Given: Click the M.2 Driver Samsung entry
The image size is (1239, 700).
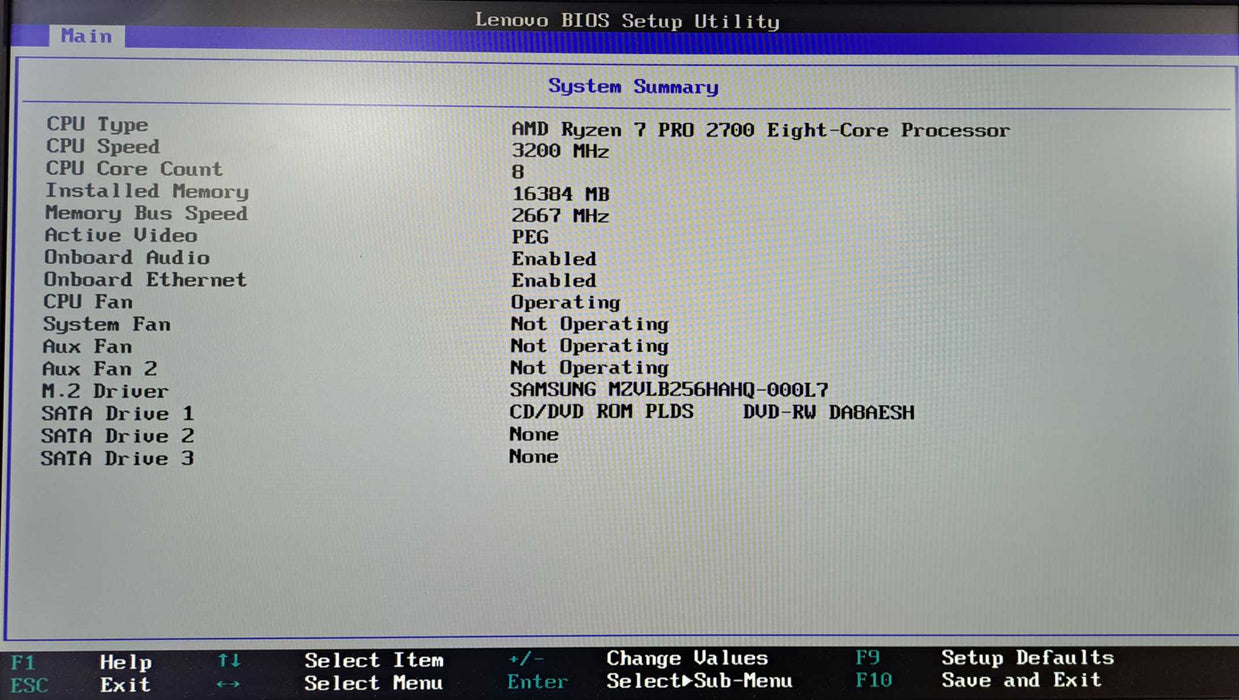Looking at the screenshot, I should pyautogui.click(x=668, y=390).
